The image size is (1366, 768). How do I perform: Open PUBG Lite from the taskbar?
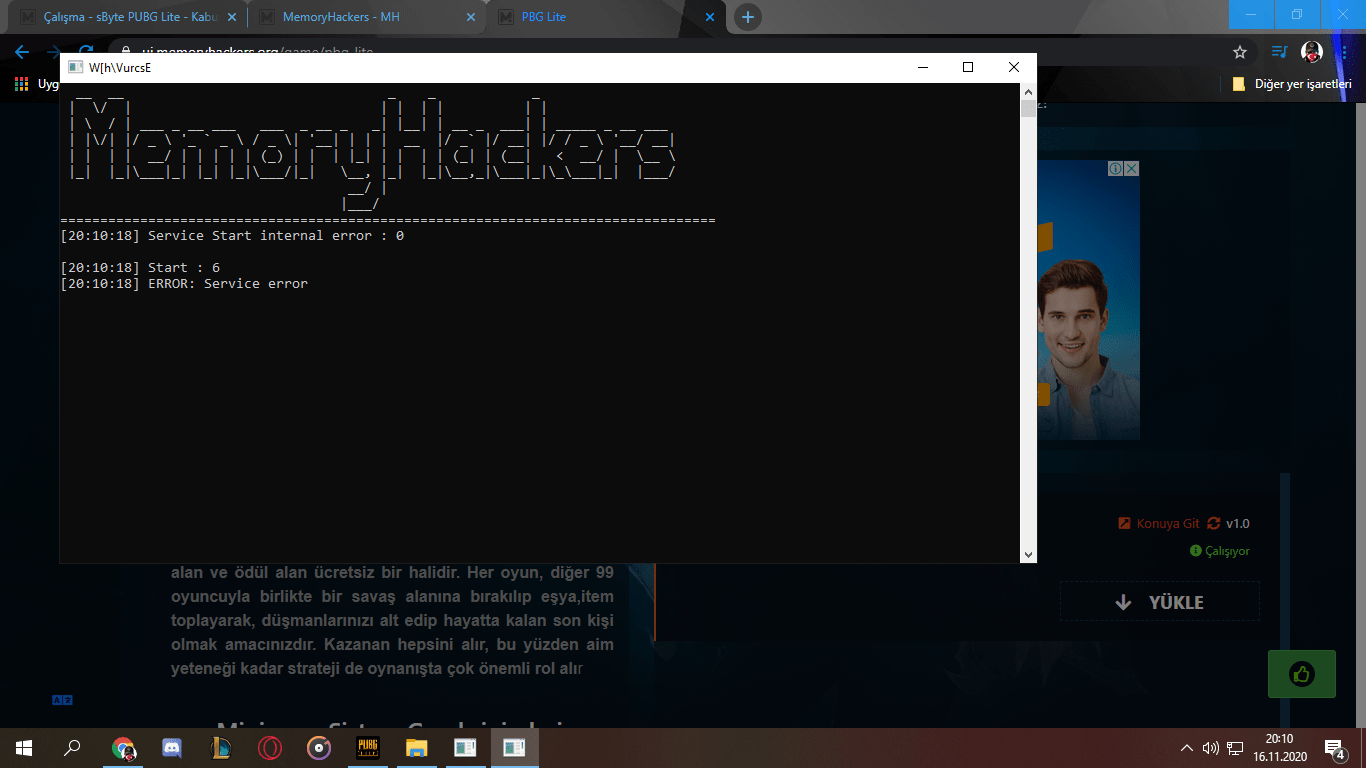(368, 747)
